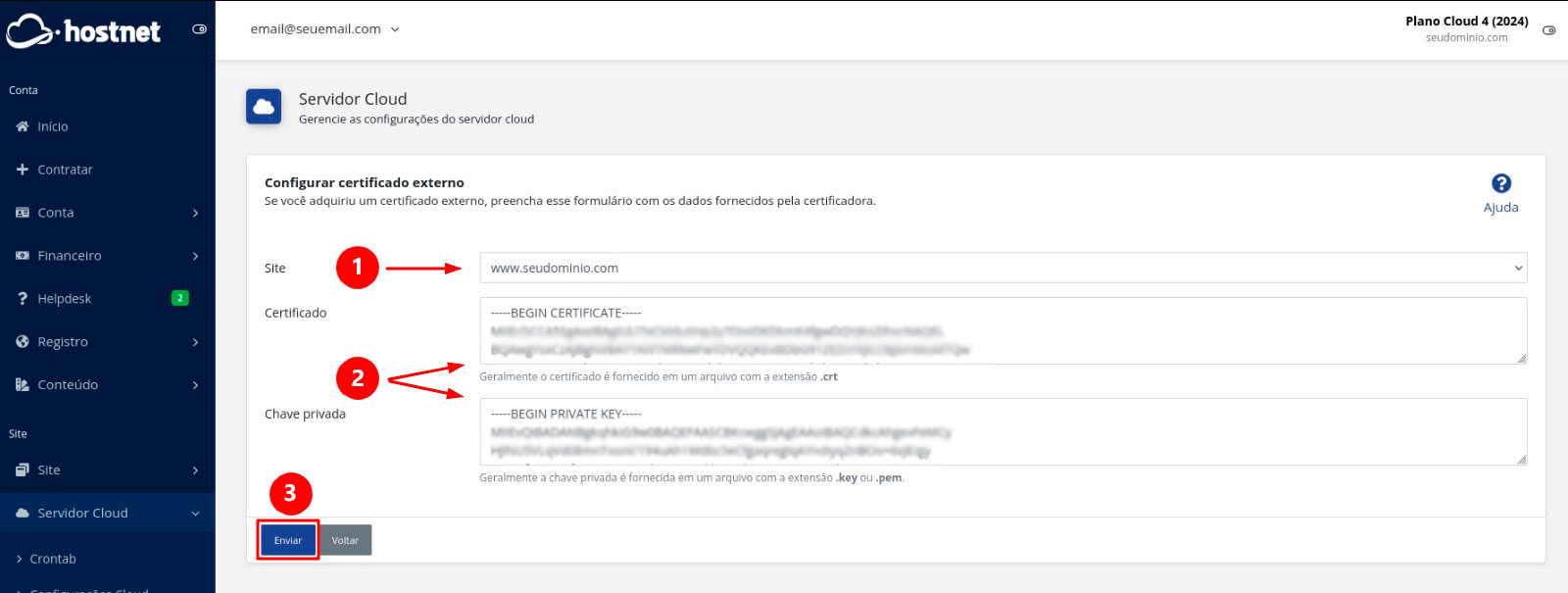Image resolution: width=1568 pixels, height=593 pixels.
Task: Toggle the switch next to Plano Cloud 4
Action: (1548, 30)
